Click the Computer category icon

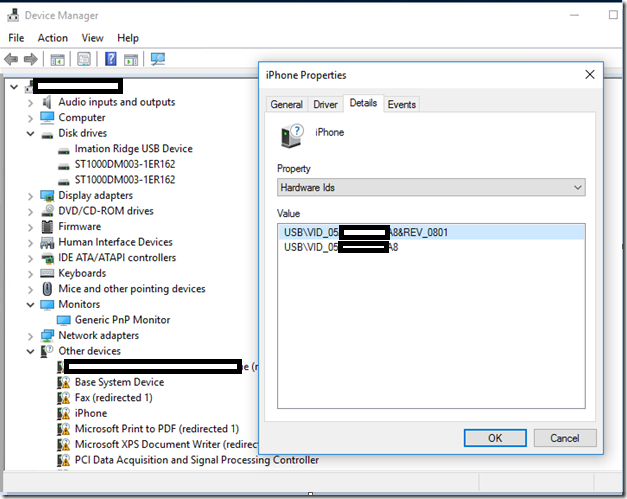click(47, 118)
